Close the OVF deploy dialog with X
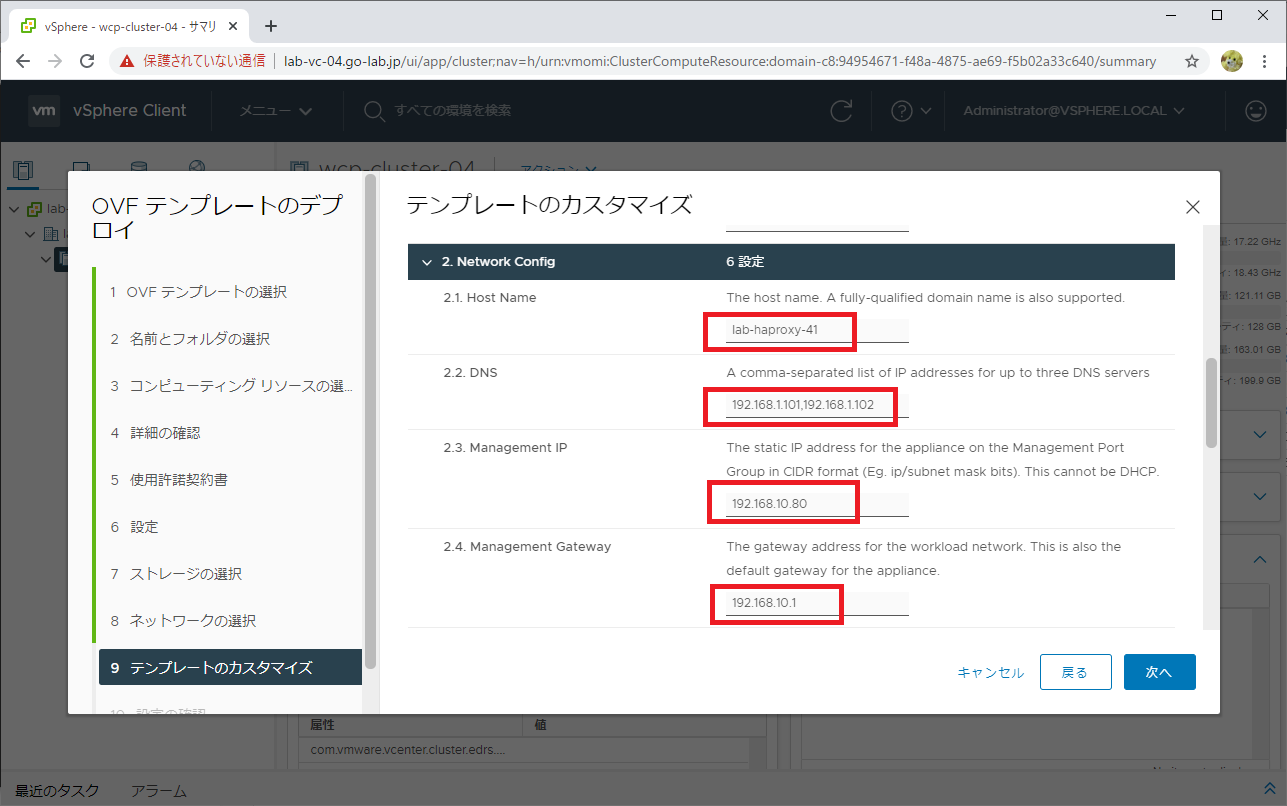Viewport: 1287px width, 806px height. (1192, 208)
